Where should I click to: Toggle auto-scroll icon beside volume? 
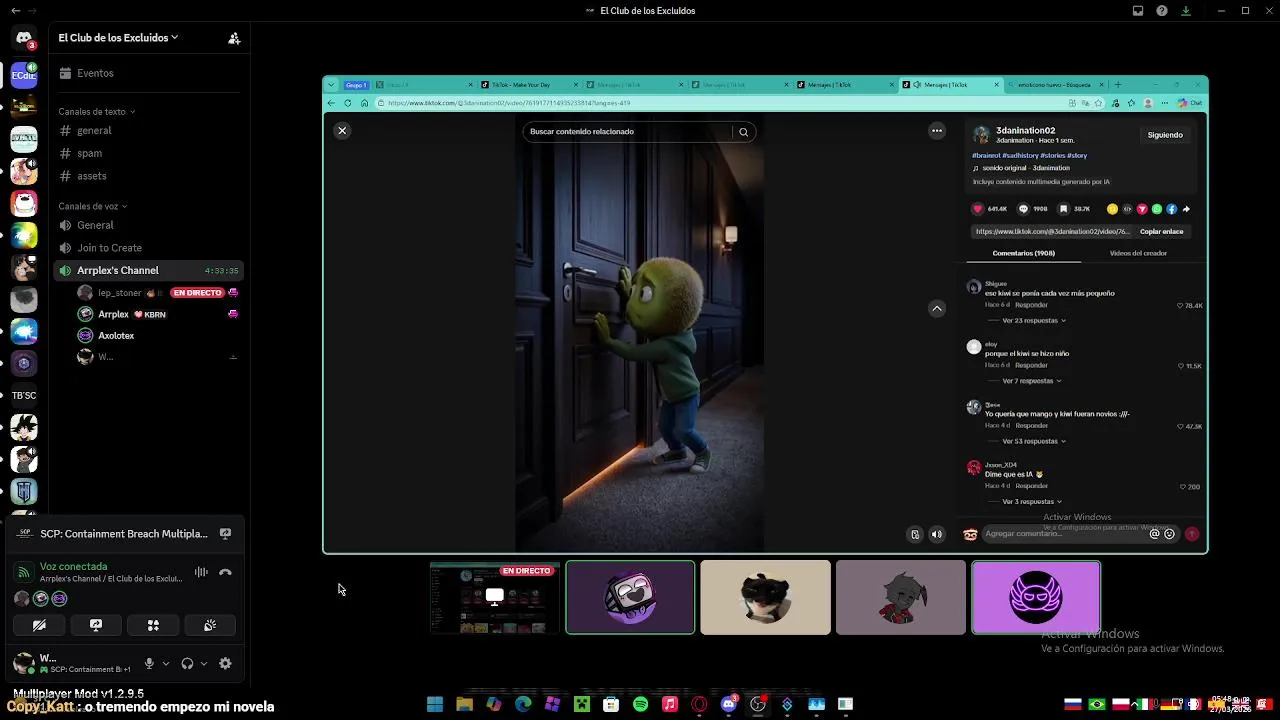[915, 534]
